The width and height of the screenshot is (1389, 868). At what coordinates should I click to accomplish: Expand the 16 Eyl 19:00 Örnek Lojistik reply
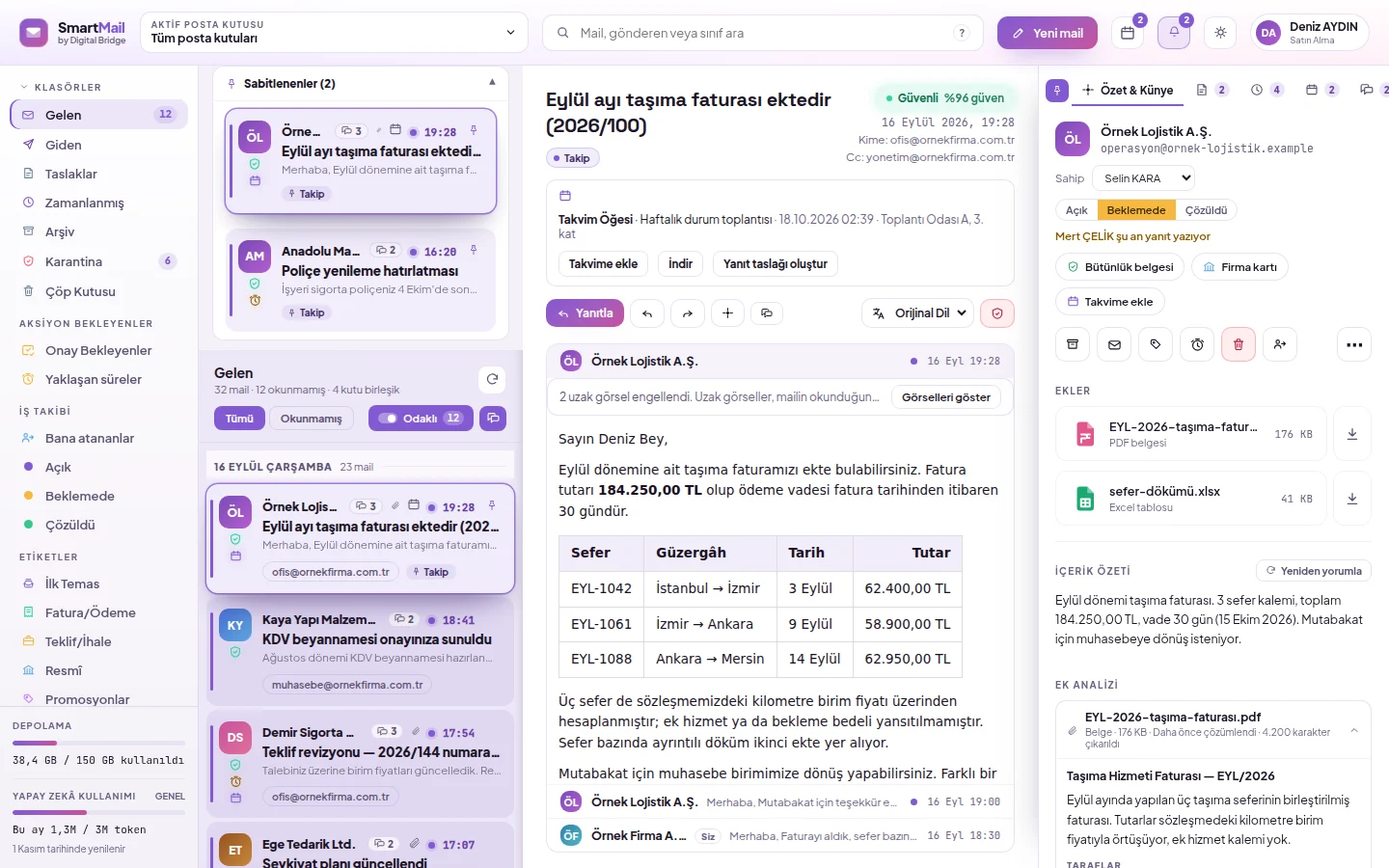coord(780,802)
